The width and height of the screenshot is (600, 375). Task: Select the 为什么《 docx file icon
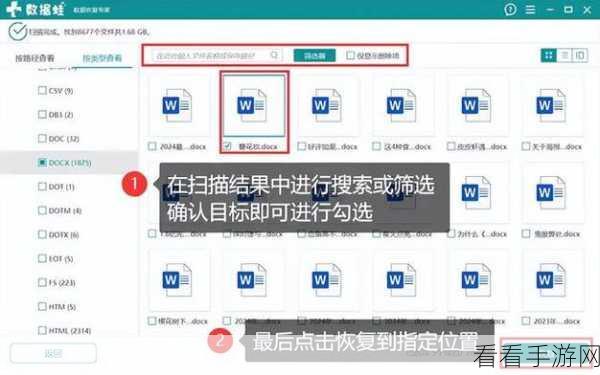tap(476, 192)
